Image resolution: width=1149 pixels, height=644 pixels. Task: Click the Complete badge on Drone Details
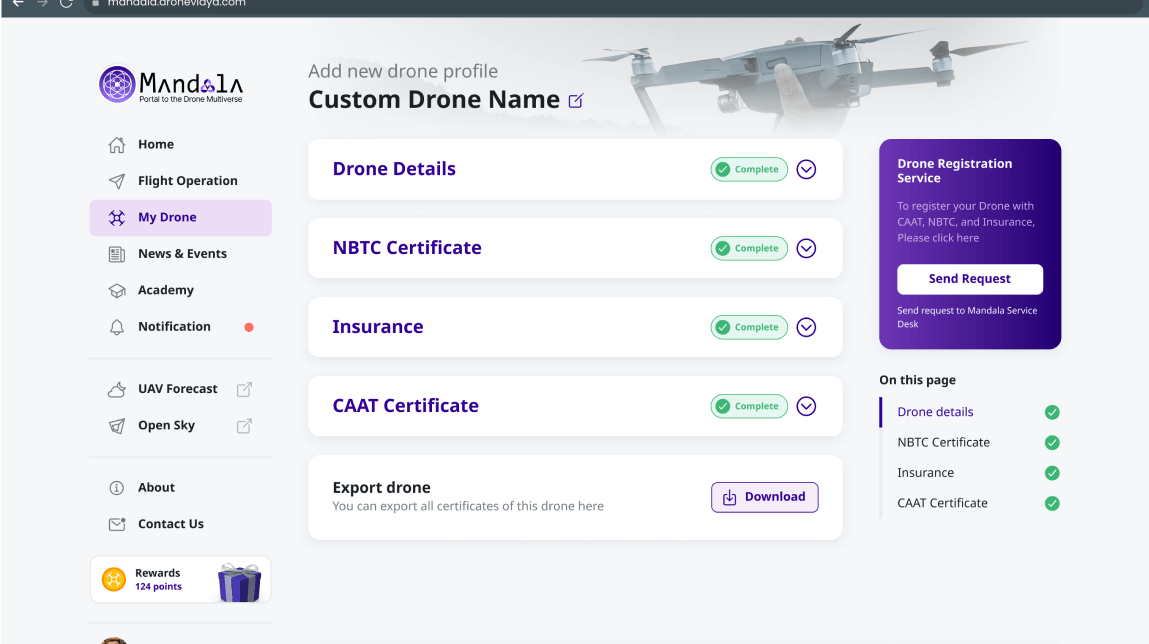(749, 169)
